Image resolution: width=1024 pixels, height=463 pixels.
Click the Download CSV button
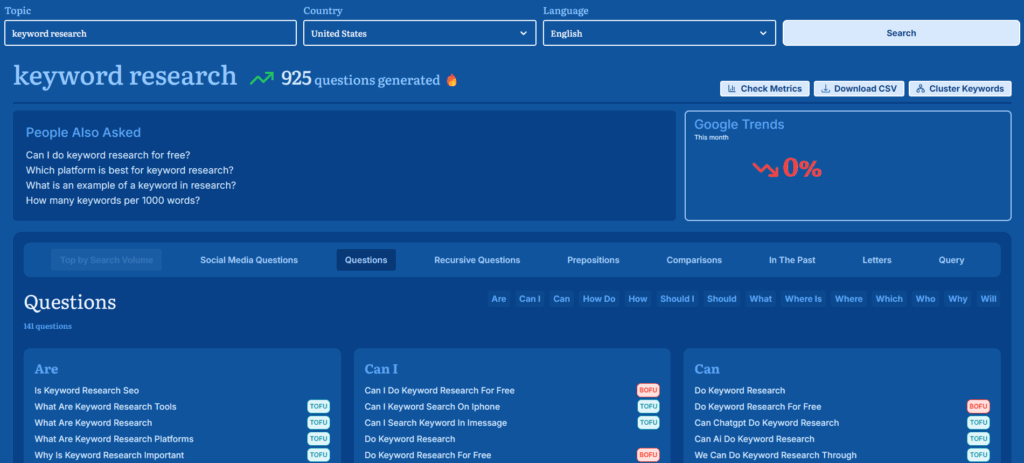click(x=859, y=89)
